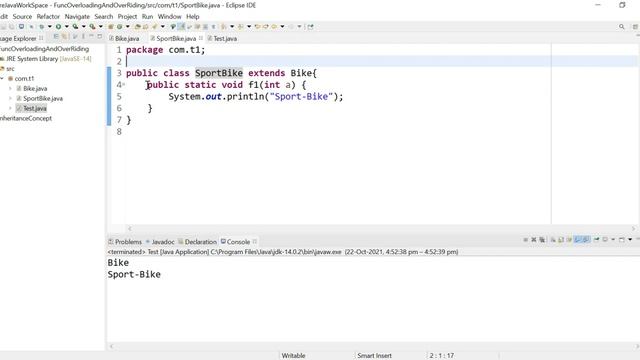Open the External Tools dropdown arrow
This screenshot has height=360, width=640.
[x=100, y=27]
